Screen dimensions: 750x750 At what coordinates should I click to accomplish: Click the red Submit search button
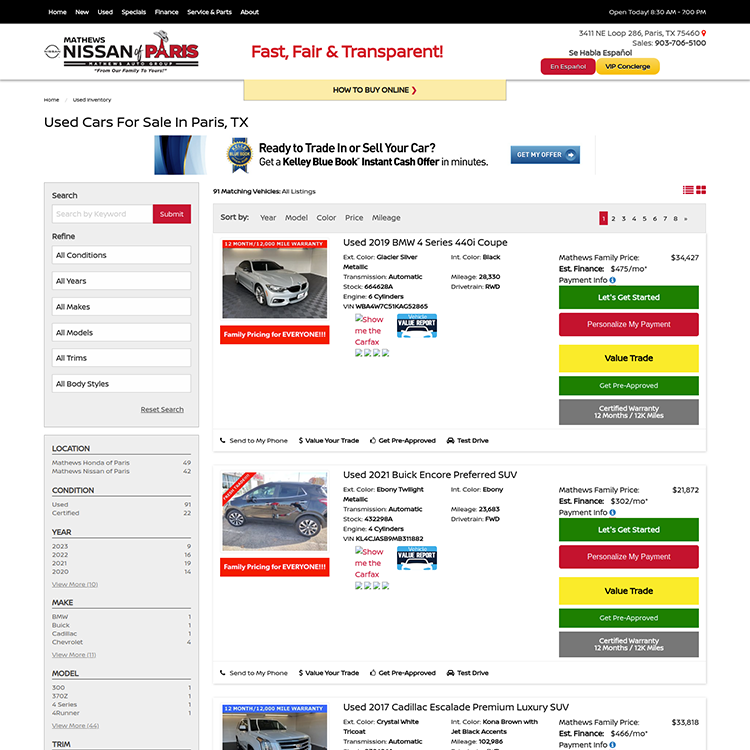pyautogui.click(x=172, y=214)
